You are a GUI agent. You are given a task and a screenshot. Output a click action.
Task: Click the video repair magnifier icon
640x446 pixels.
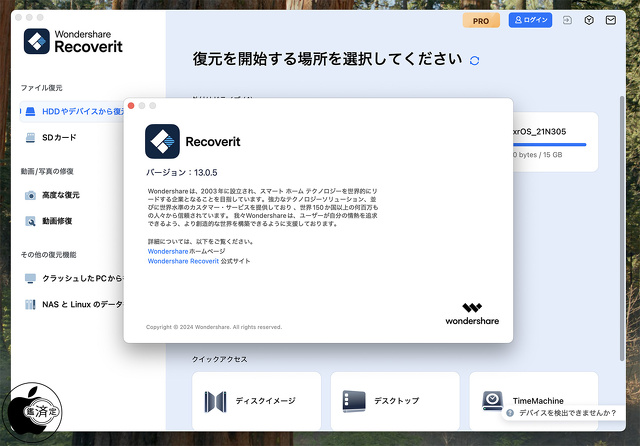pyautogui.click(x=30, y=221)
